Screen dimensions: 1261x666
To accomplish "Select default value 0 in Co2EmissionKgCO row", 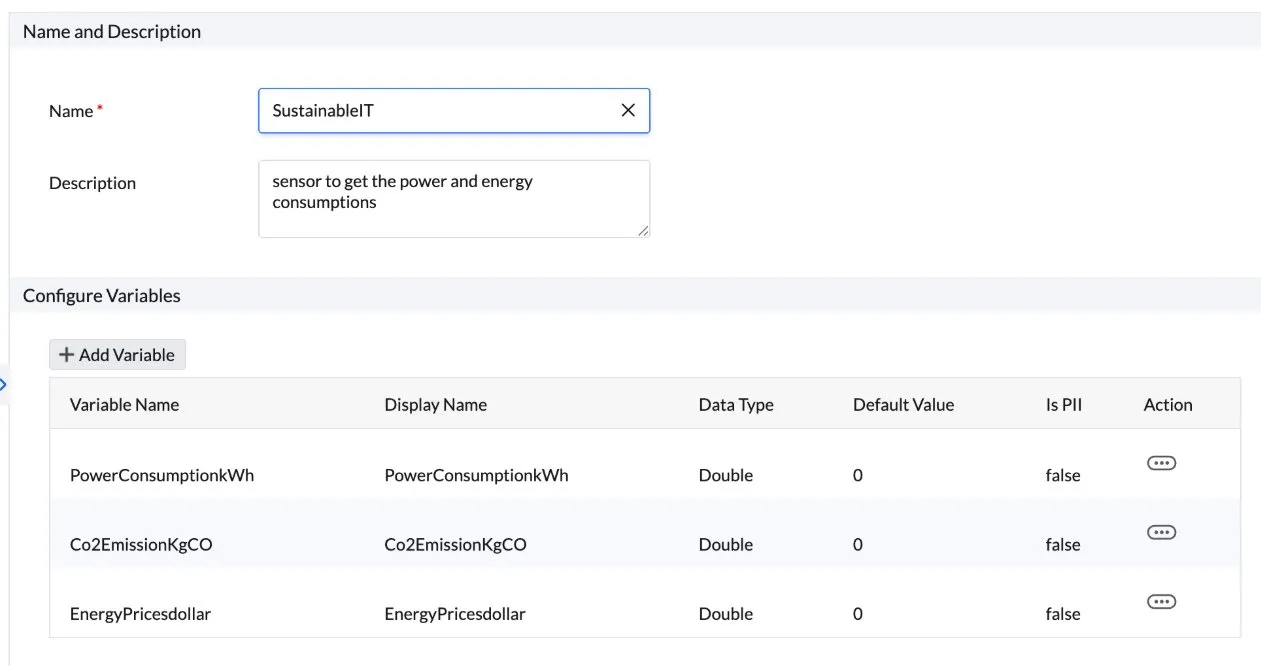I will tap(858, 545).
